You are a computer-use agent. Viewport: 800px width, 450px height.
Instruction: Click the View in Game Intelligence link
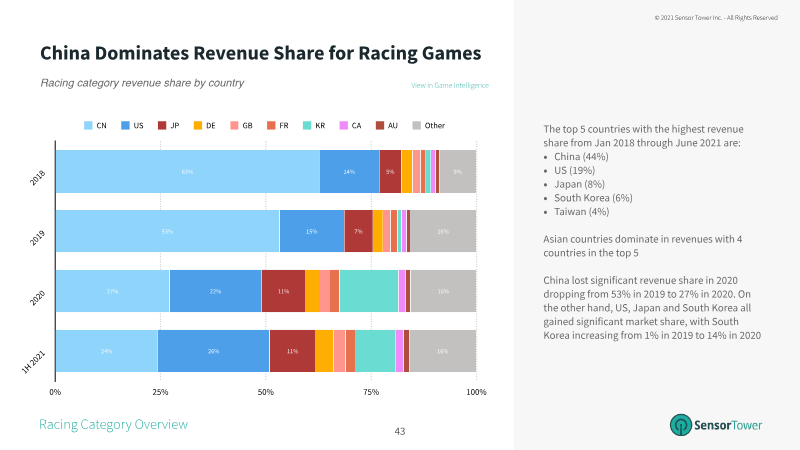click(x=449, y=85)
